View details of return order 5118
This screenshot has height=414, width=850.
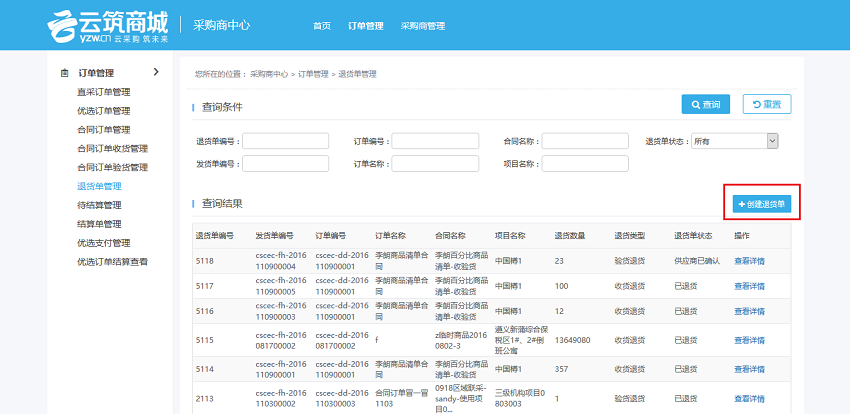(x=749, y=261)
